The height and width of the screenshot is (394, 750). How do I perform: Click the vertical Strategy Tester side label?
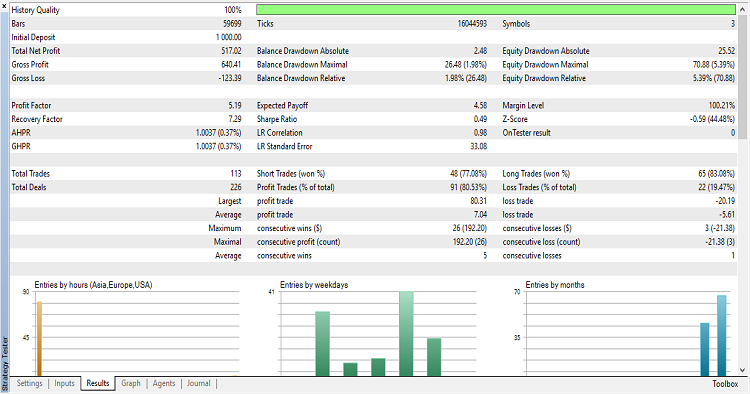(x=5, y=364)
